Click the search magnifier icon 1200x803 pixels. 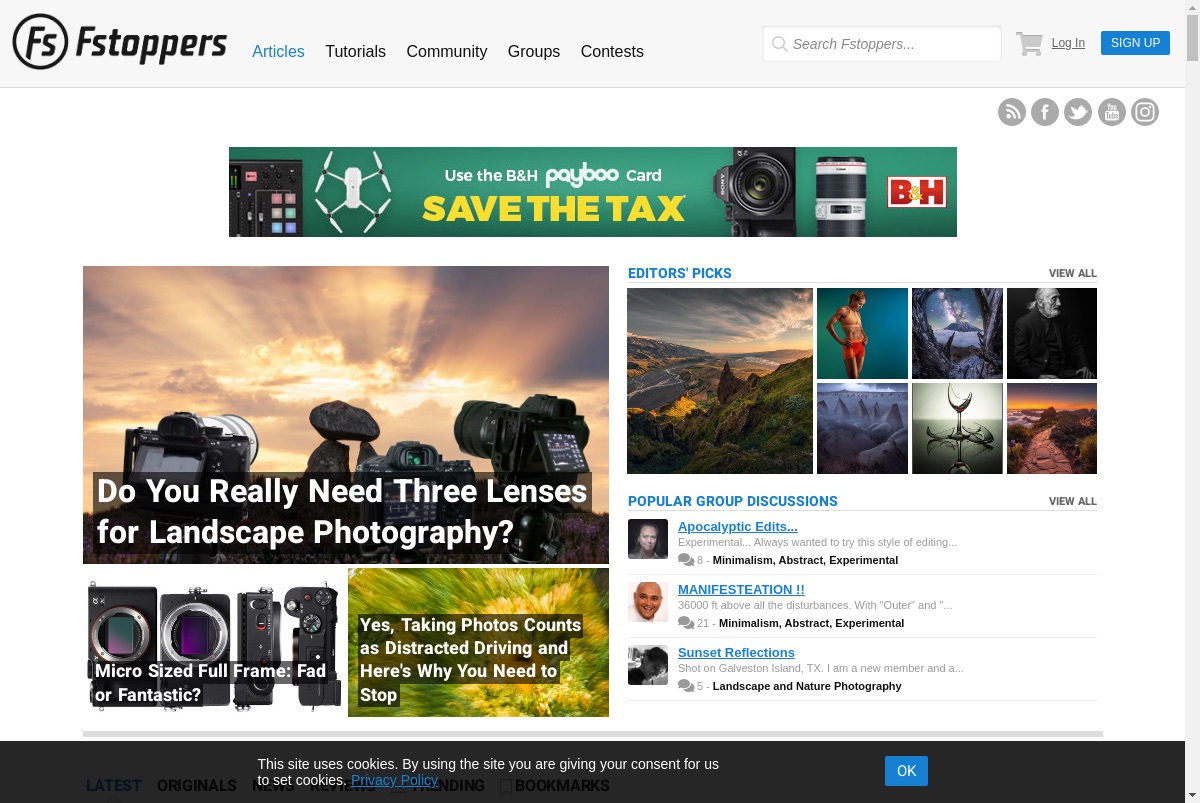click(780, 44)
